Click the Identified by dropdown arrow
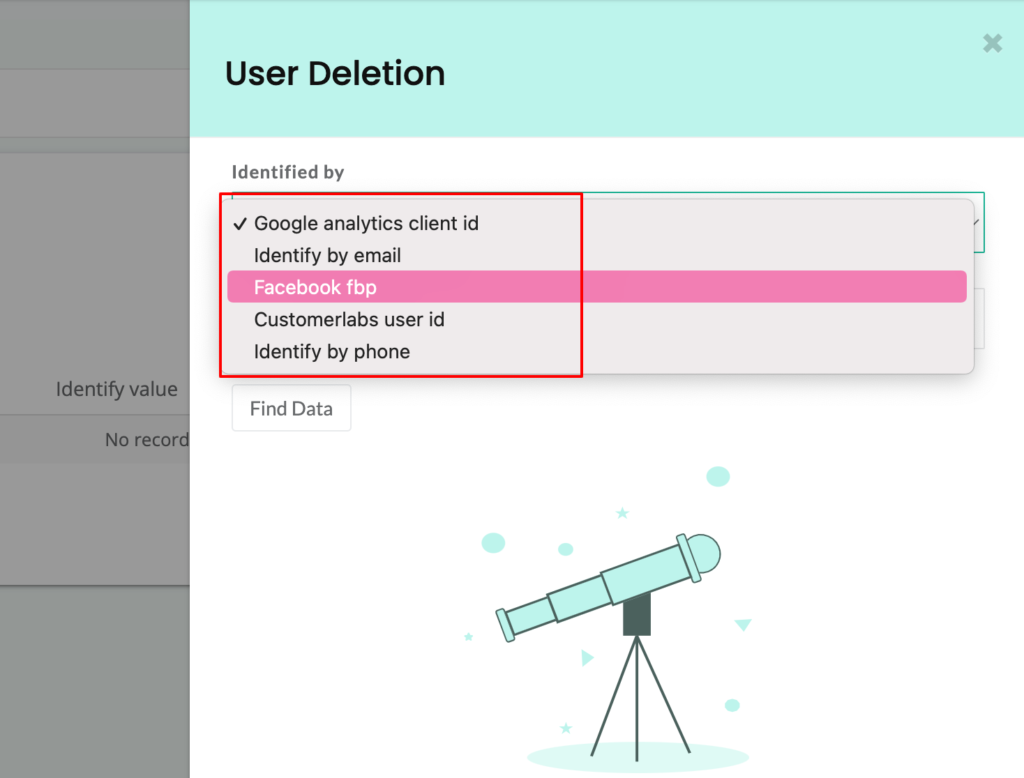 [x=976, y=223]
